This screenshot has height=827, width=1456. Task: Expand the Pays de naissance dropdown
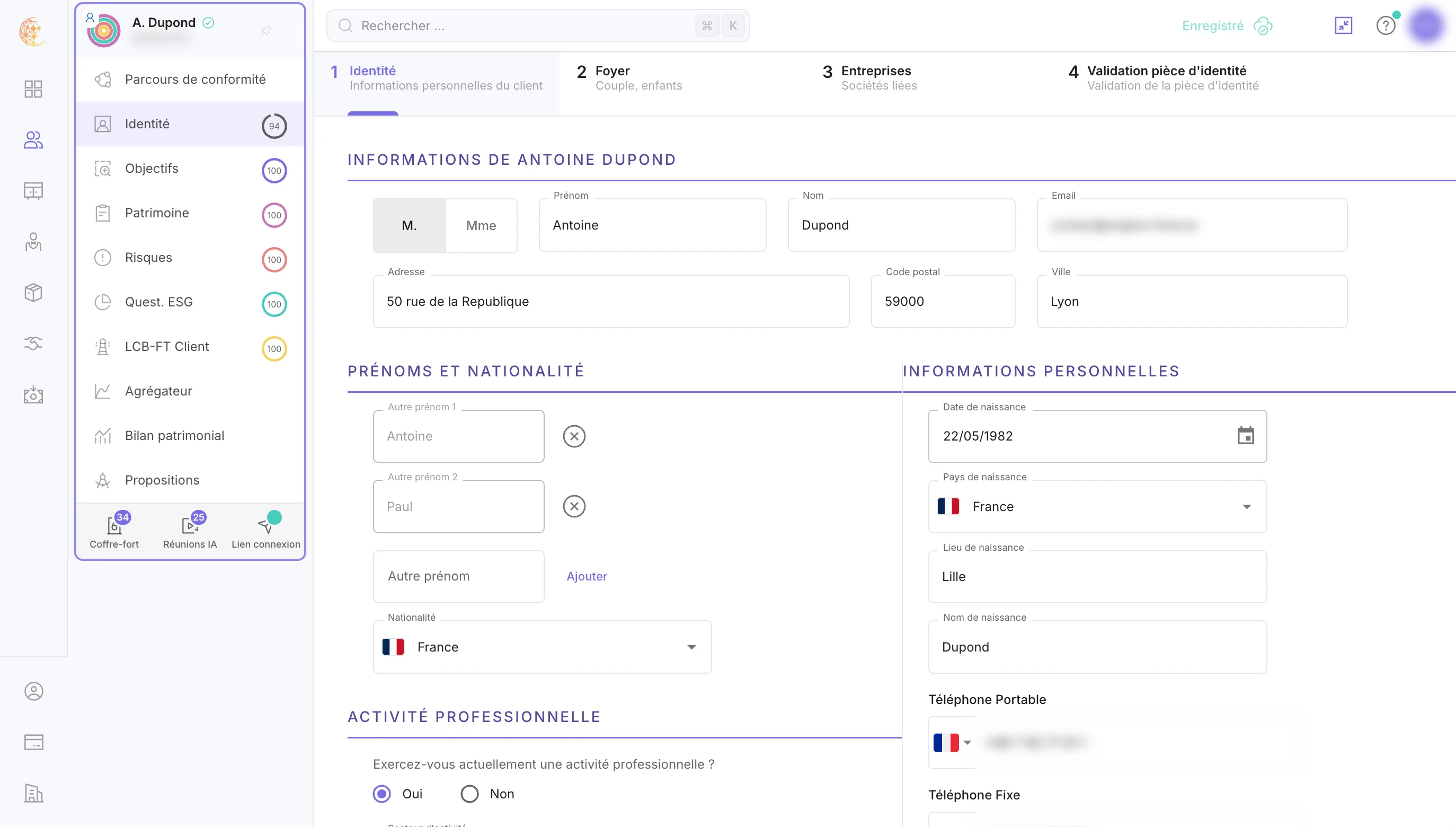point(1097,506)
